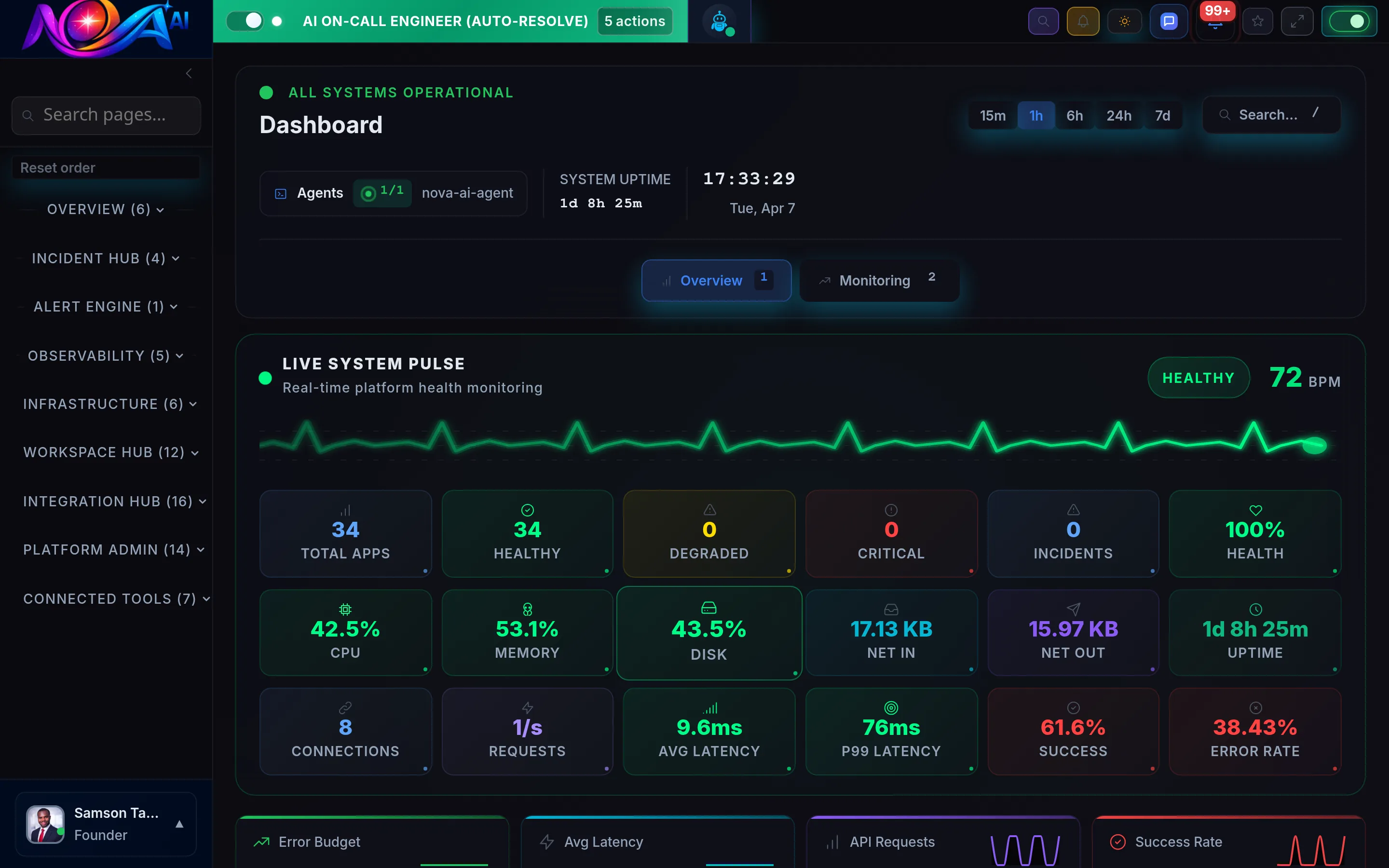
Task: Click the purple search icon in top bar
Action: [x=1043, y=21]
